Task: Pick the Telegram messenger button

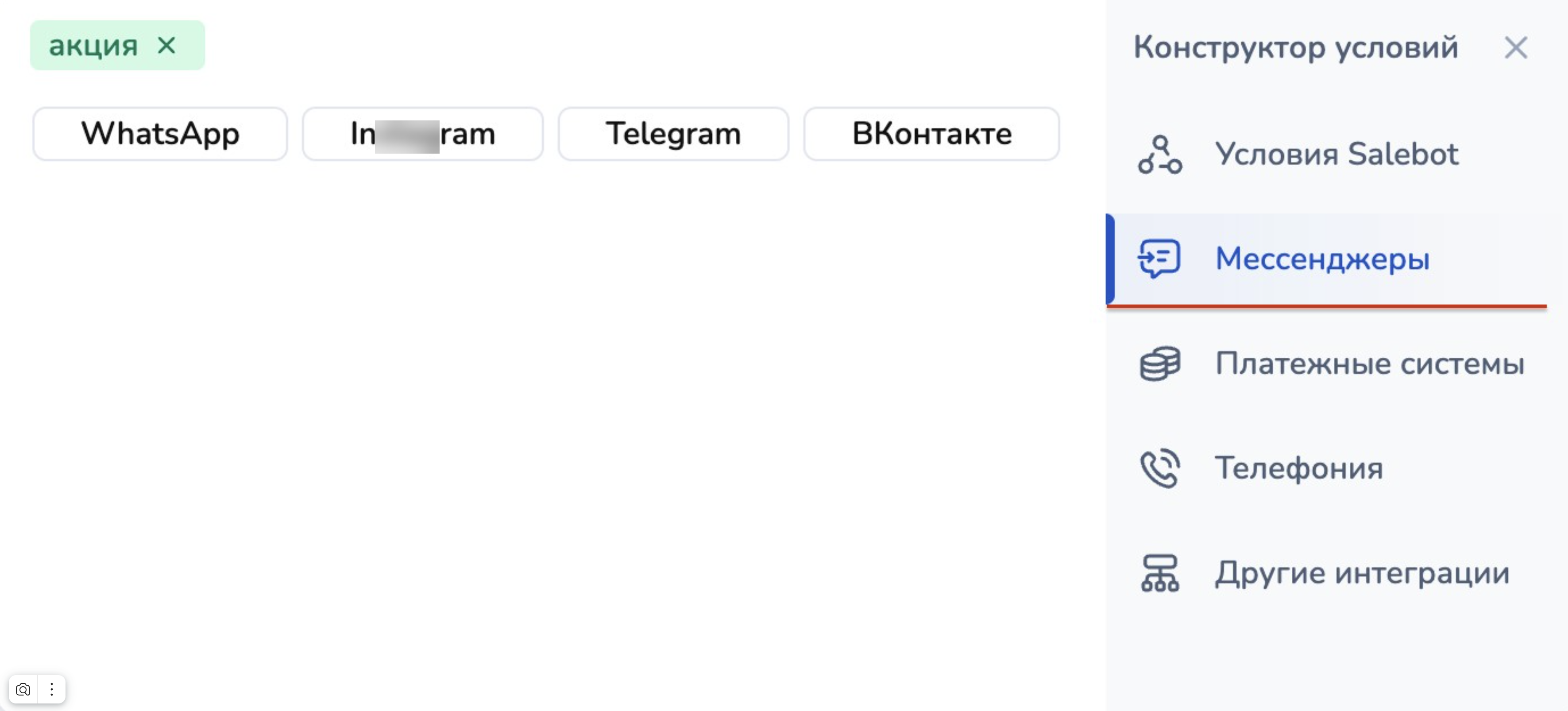Action: click(x=673, y=134)
